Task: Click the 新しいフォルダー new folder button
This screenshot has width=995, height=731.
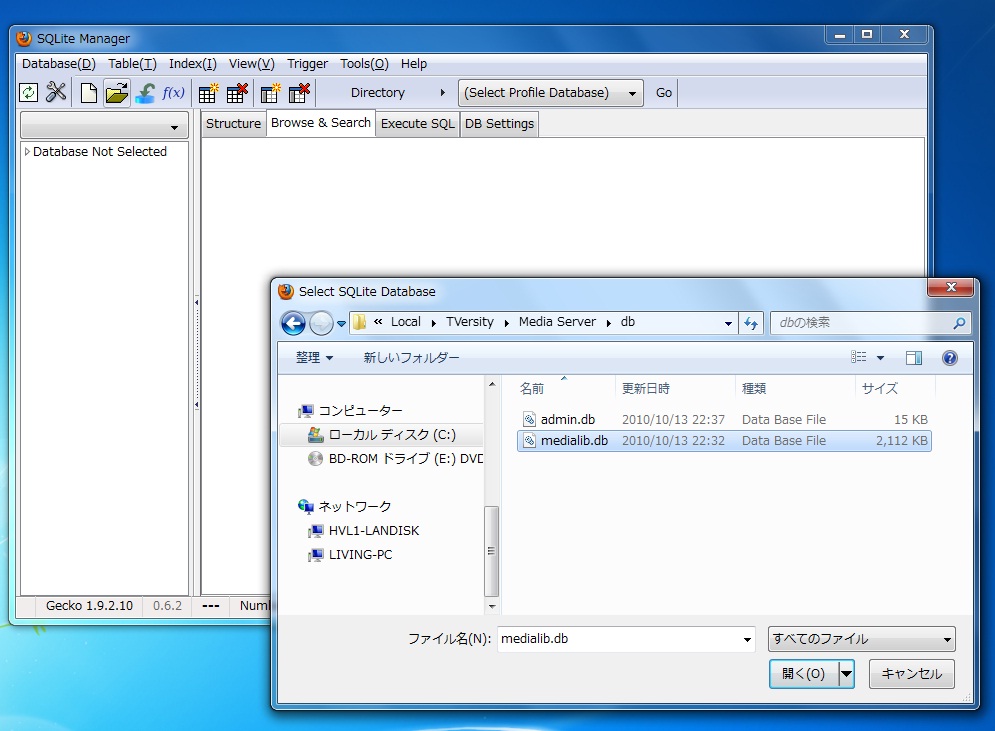Action: coord(411,358)
